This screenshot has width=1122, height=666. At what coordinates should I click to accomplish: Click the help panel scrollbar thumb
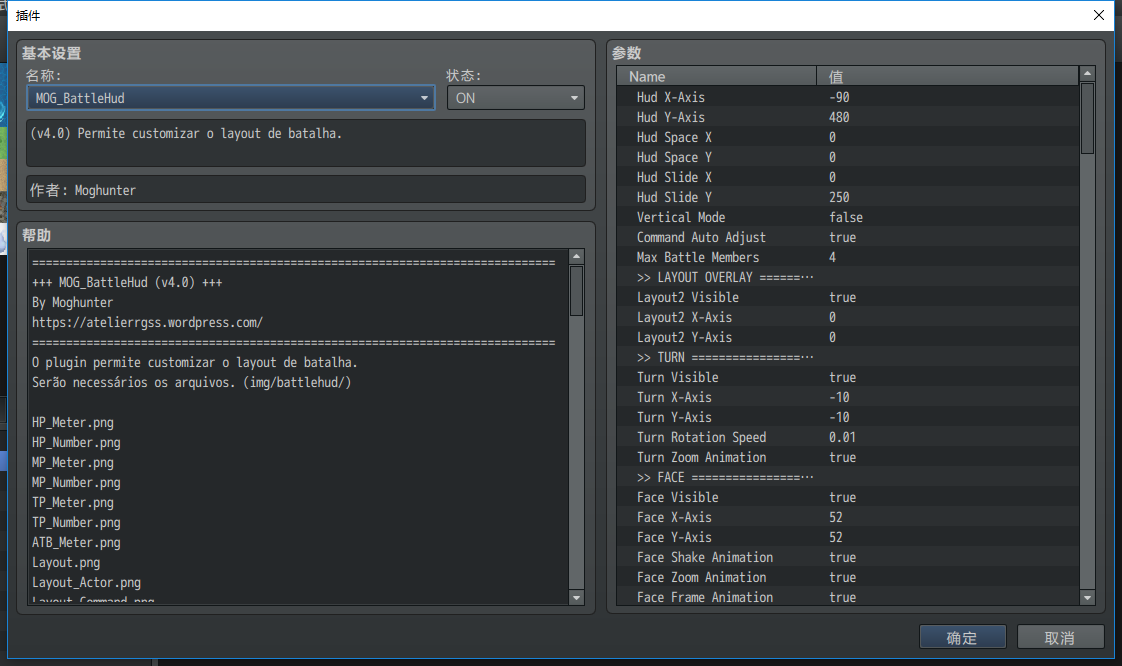coord(576,290)
